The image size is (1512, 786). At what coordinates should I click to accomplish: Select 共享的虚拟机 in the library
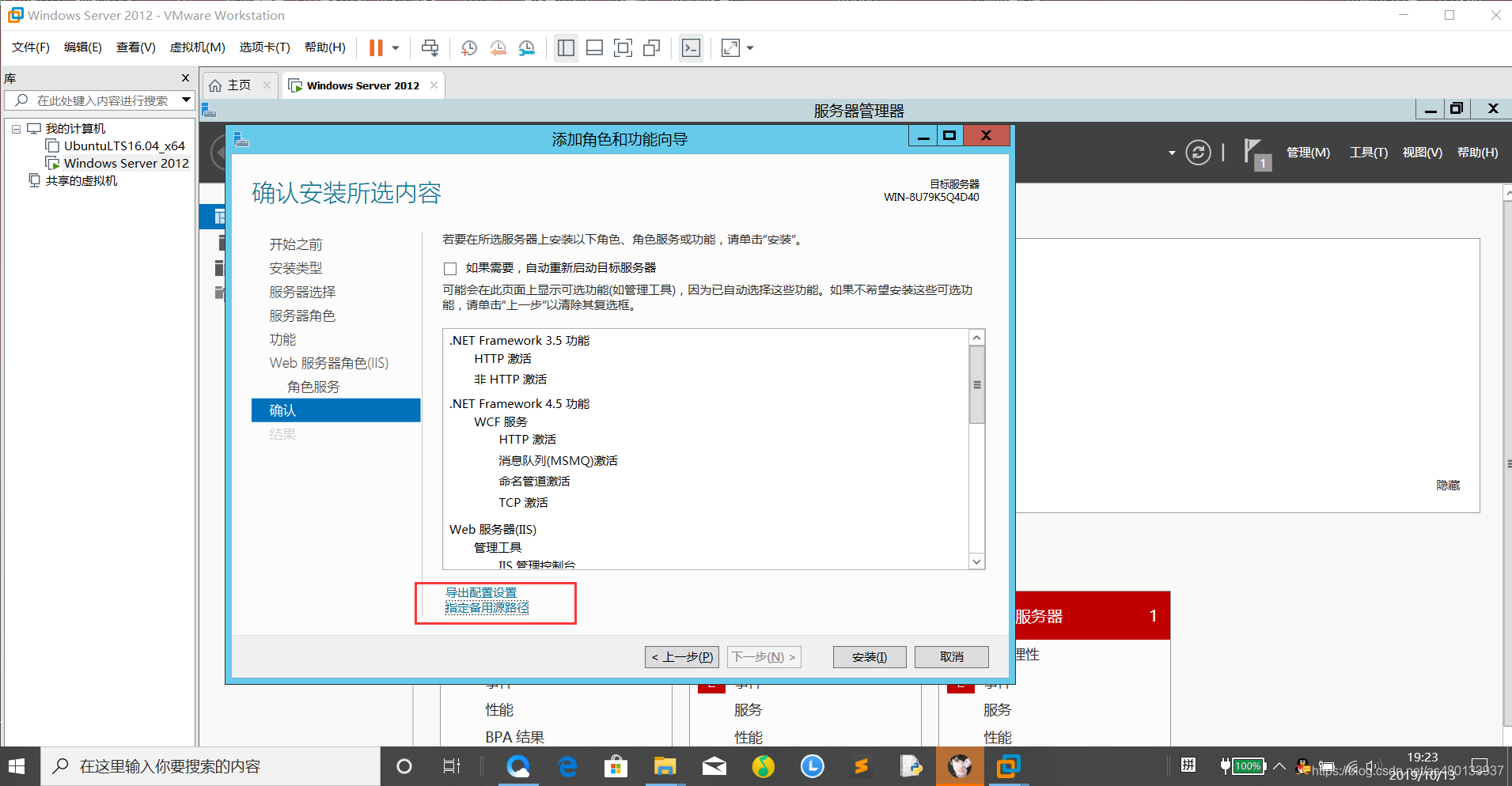tap(81, 181)
